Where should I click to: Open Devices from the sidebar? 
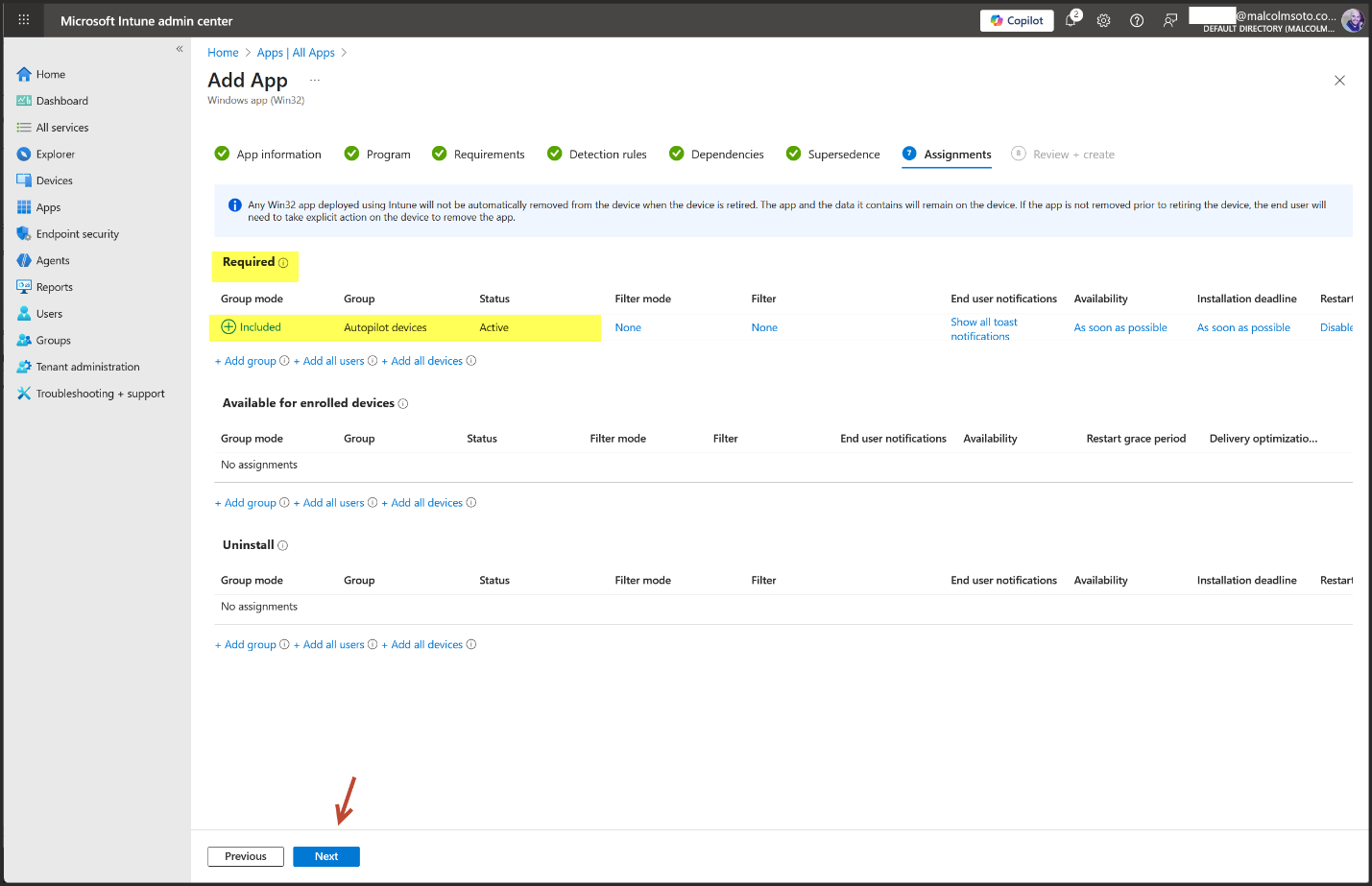[54, 180]
